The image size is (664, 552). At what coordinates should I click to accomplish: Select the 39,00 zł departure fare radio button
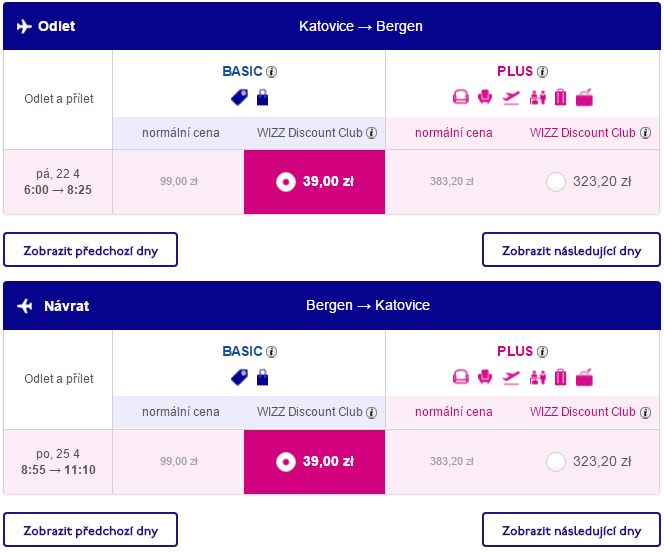click(x=286, y=182)
